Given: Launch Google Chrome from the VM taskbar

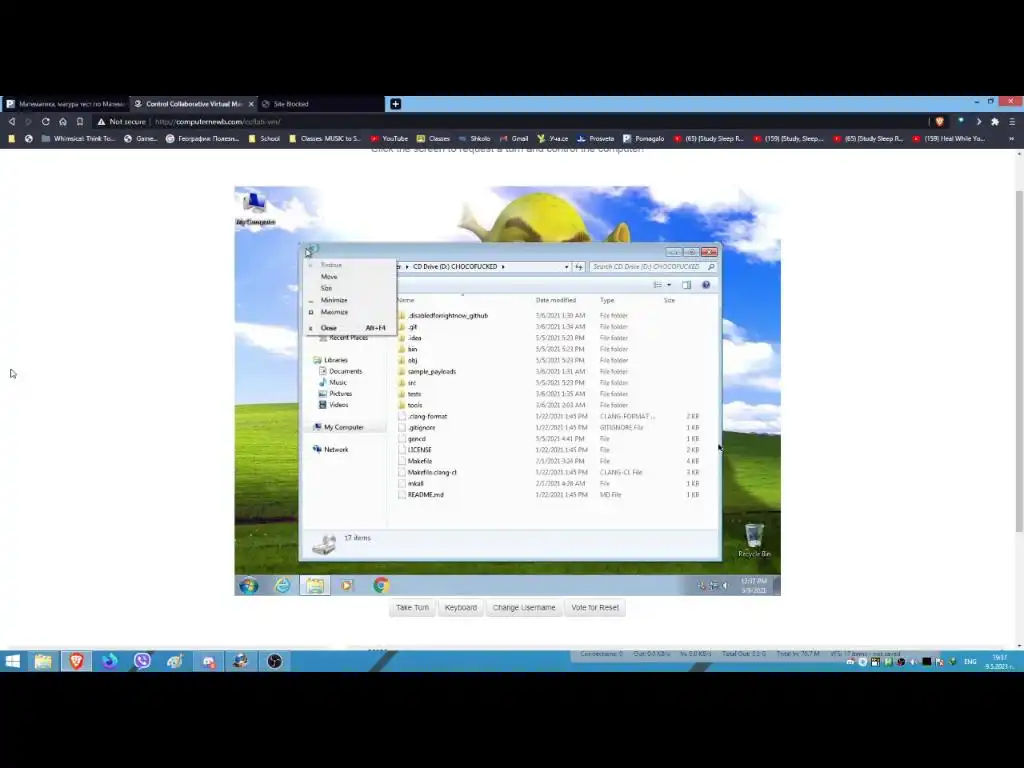Looking at the screenshot, I should click(381, 585).
